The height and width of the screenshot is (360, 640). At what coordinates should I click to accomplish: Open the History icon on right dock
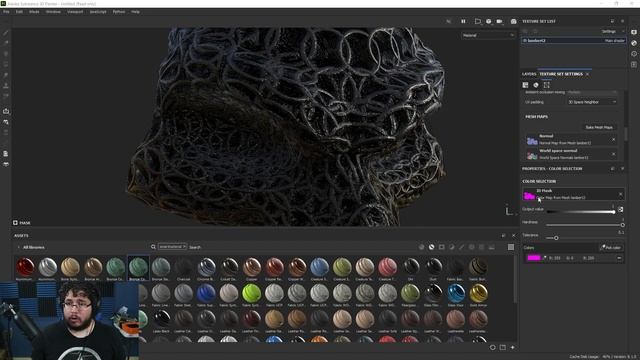634,53
